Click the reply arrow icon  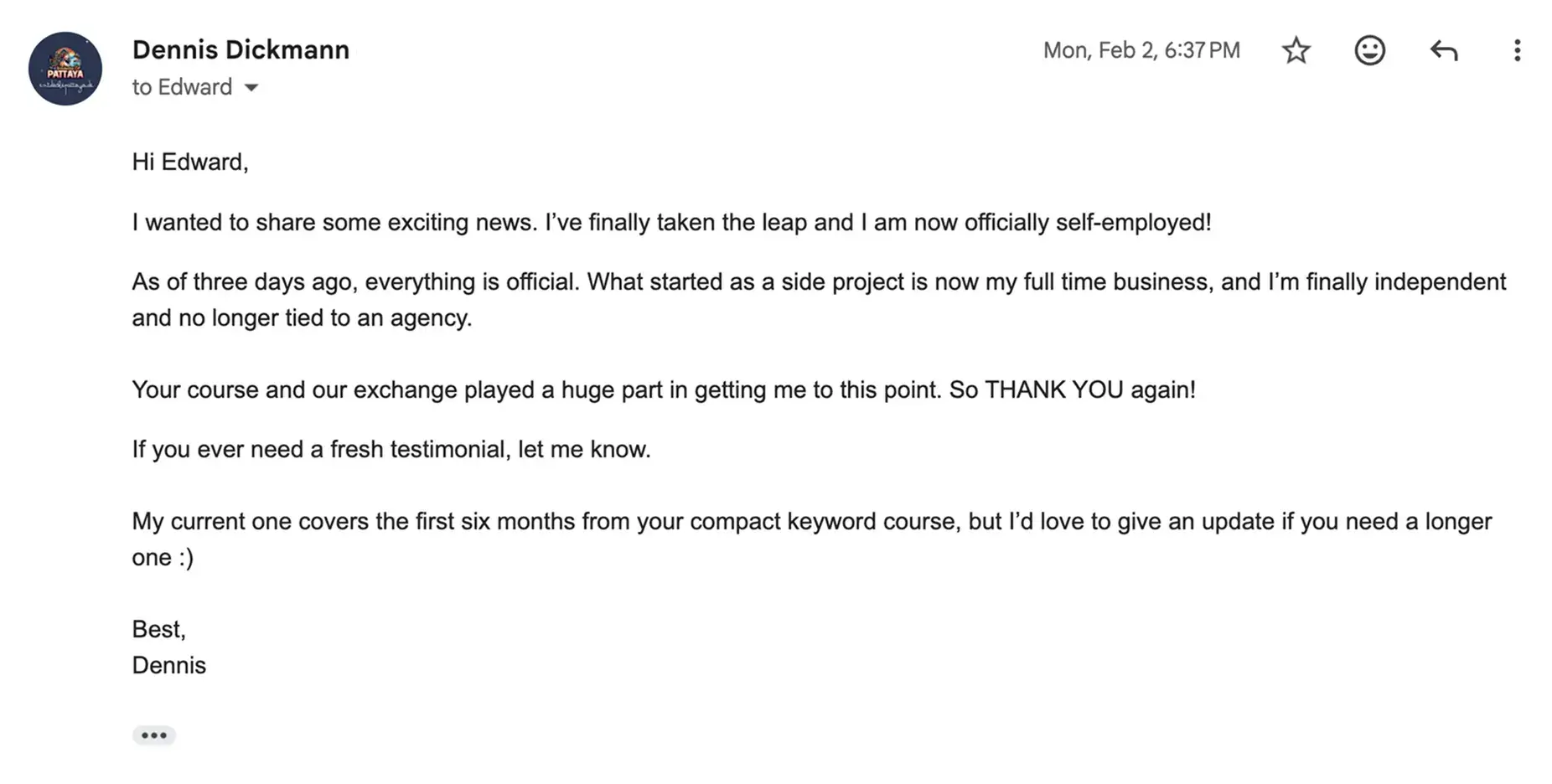coord(1443,50)
